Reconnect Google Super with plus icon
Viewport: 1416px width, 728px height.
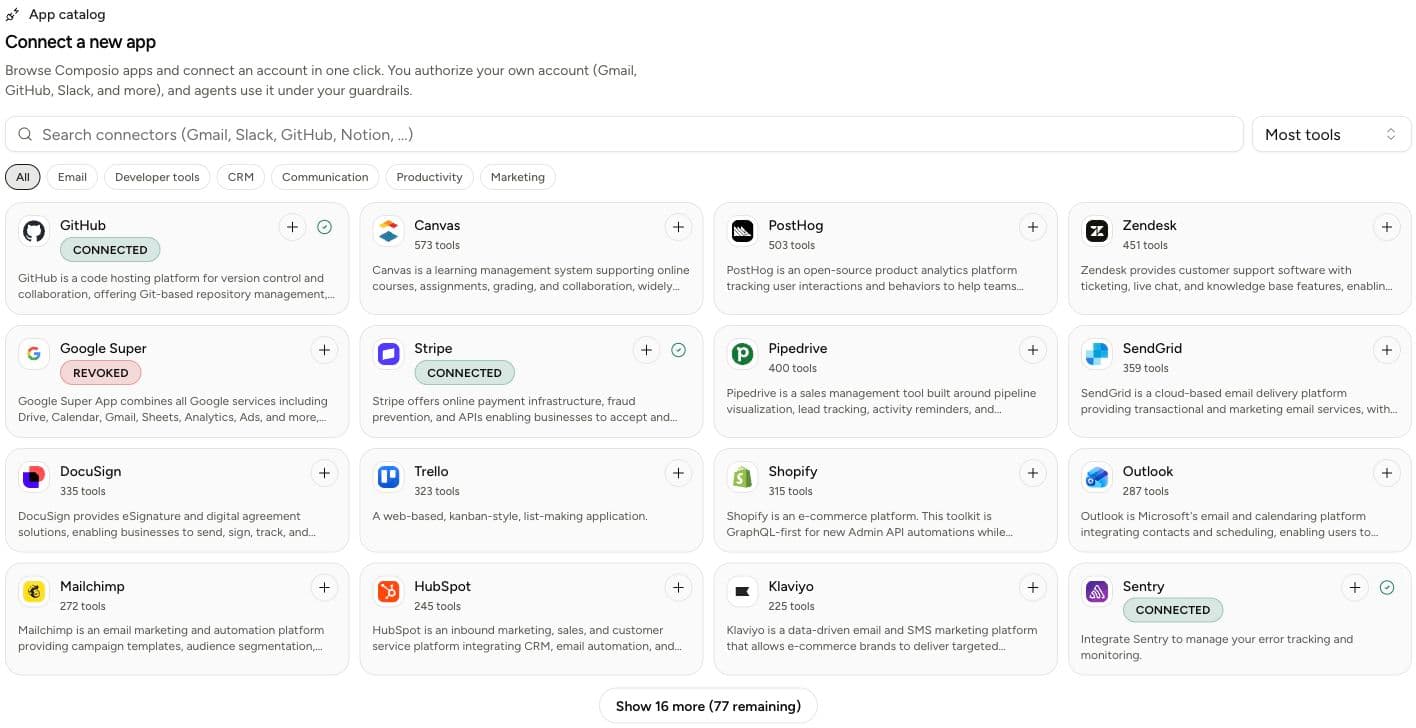[x=324, y=350]
